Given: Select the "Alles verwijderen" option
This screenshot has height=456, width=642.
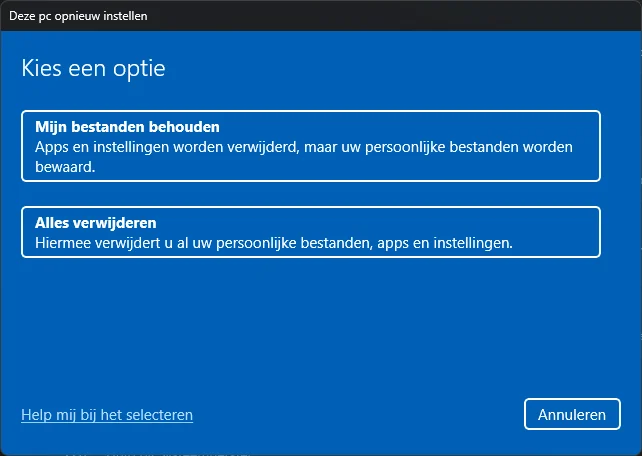Looking at the screenshot, I should (x=311, y=232).
